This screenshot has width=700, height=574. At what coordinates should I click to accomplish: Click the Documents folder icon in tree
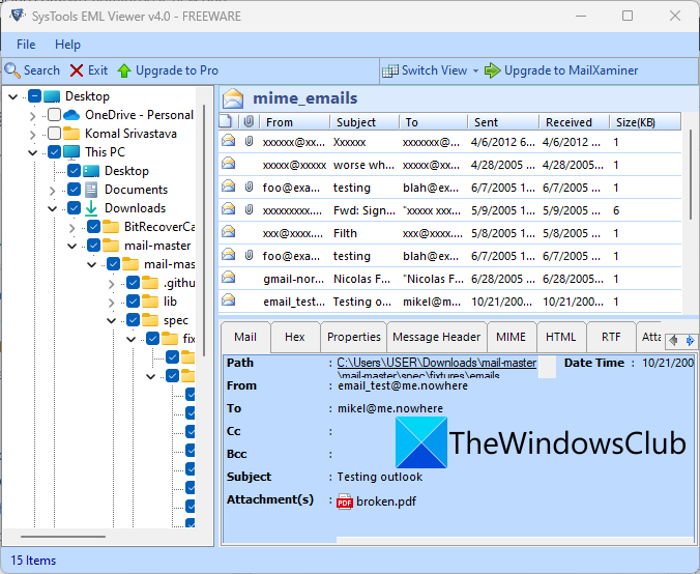click(91, 190)
